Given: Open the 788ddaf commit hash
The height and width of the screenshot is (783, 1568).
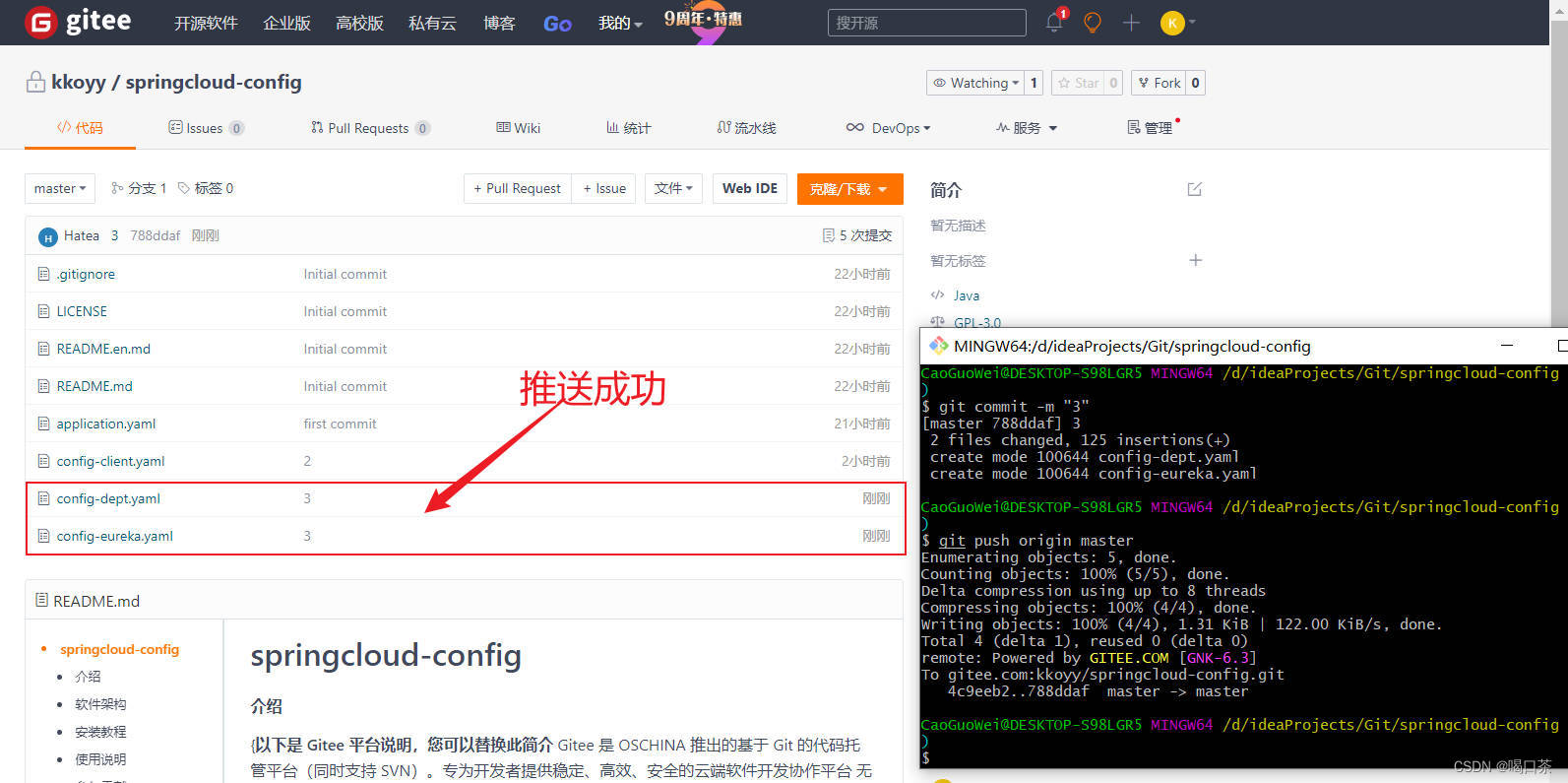Looking at the screenshot, I should 156,235.
